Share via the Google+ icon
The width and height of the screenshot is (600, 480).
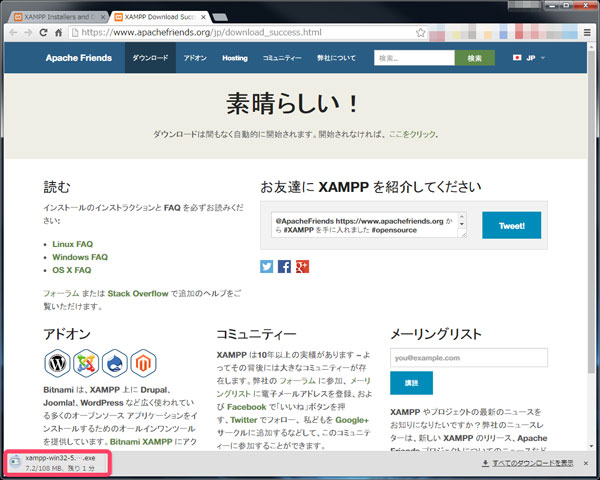pos(302,266)
